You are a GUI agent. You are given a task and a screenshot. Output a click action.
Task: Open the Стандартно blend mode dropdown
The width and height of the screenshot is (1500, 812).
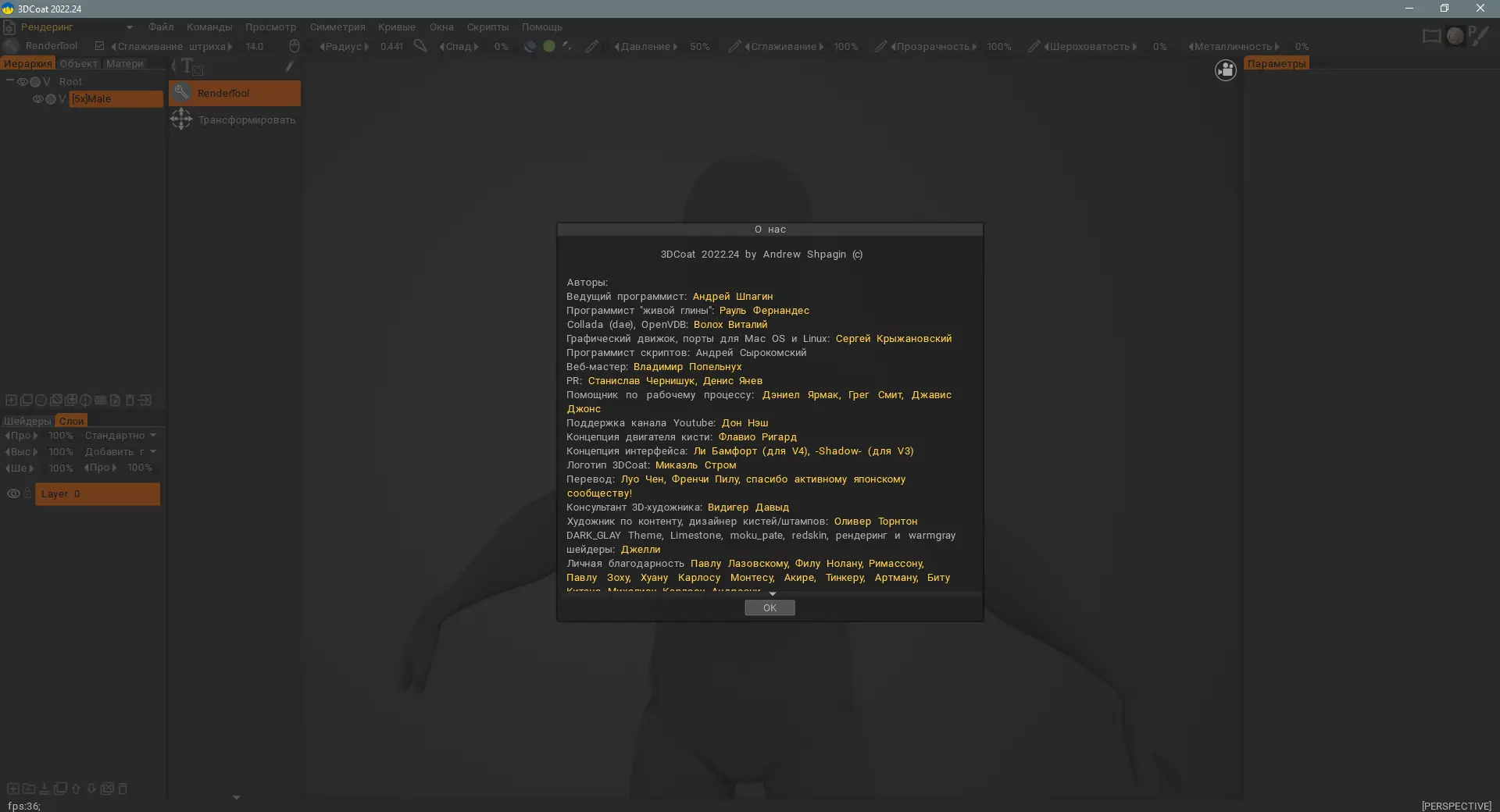click(120, 436)
